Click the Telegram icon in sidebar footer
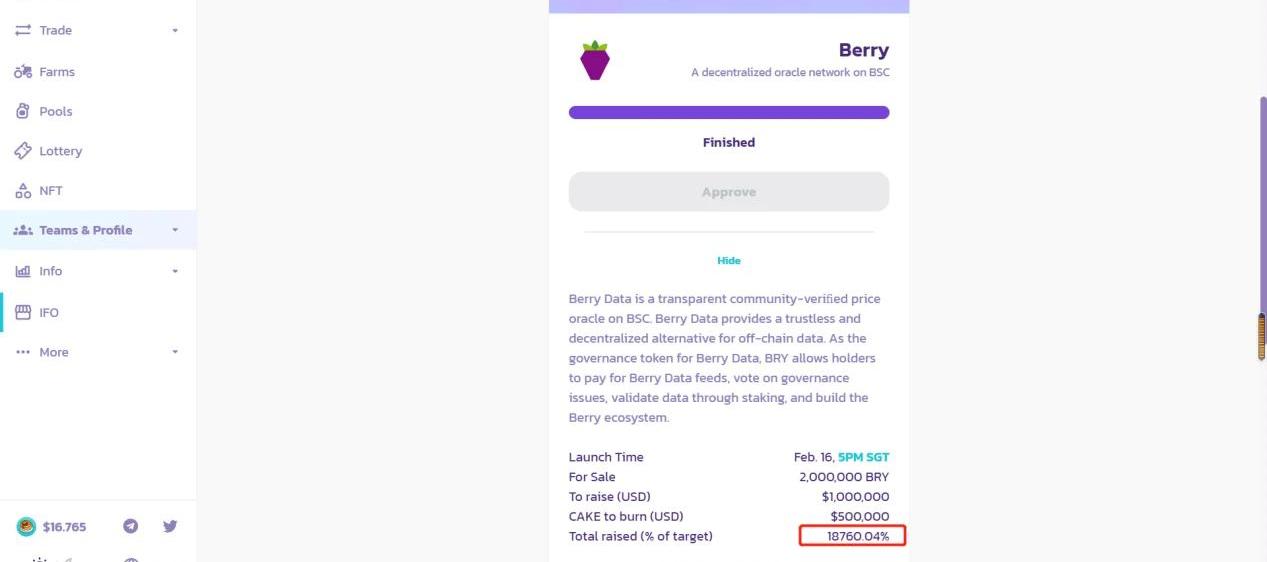 [130, 526]
